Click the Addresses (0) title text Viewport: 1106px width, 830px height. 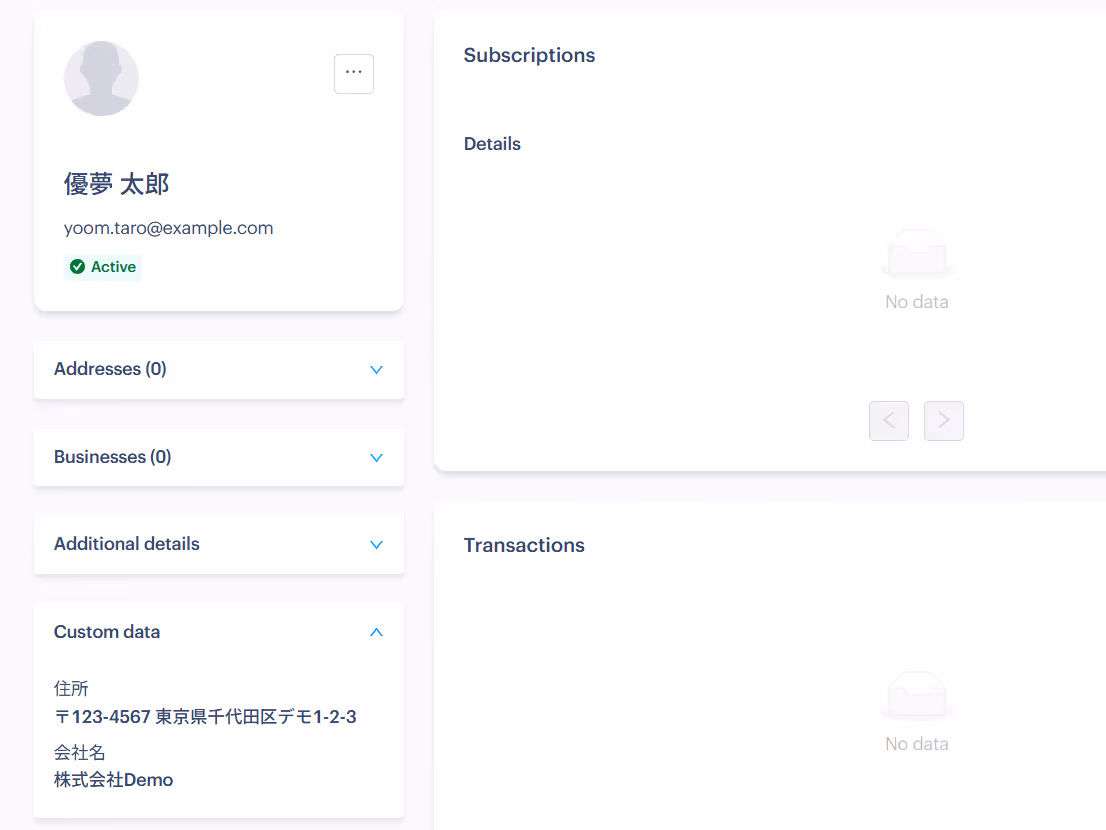[x=110, y=369]
